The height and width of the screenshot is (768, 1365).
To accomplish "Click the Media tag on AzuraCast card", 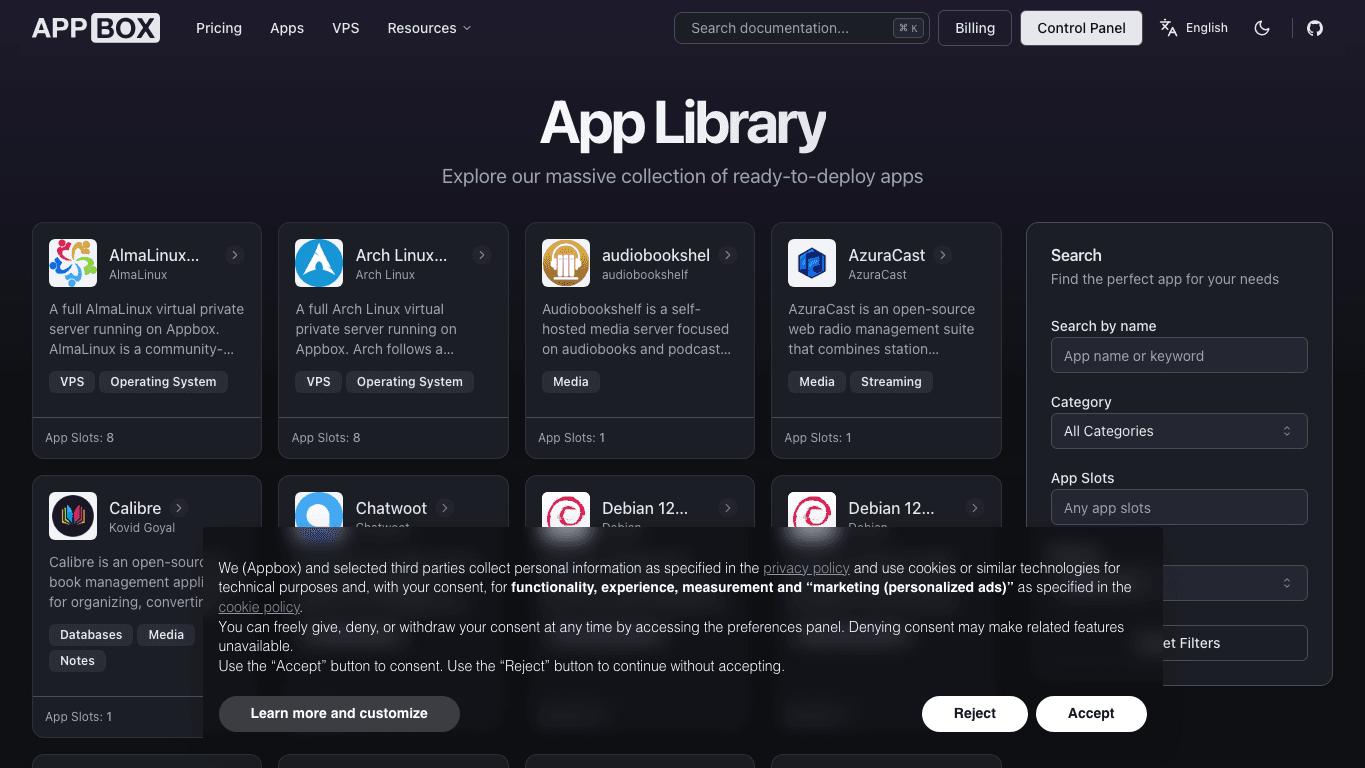I will point(817,382).
